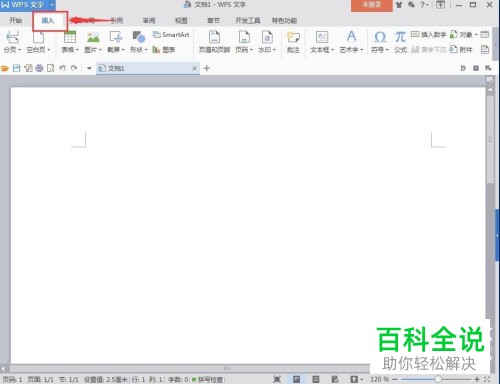
Task: Insert a SmartArt graphic
Action: click(x=171, y=35)
